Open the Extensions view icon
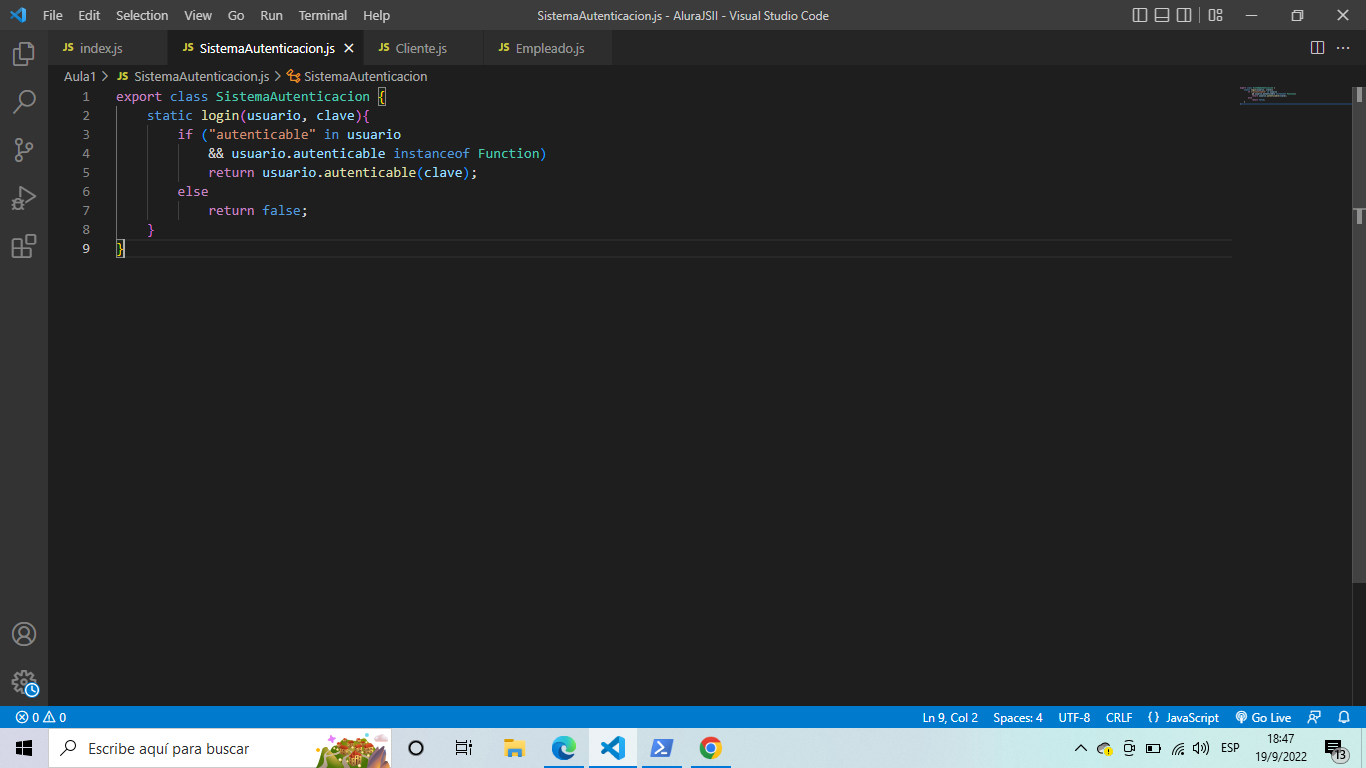 (x=24, y=246)
